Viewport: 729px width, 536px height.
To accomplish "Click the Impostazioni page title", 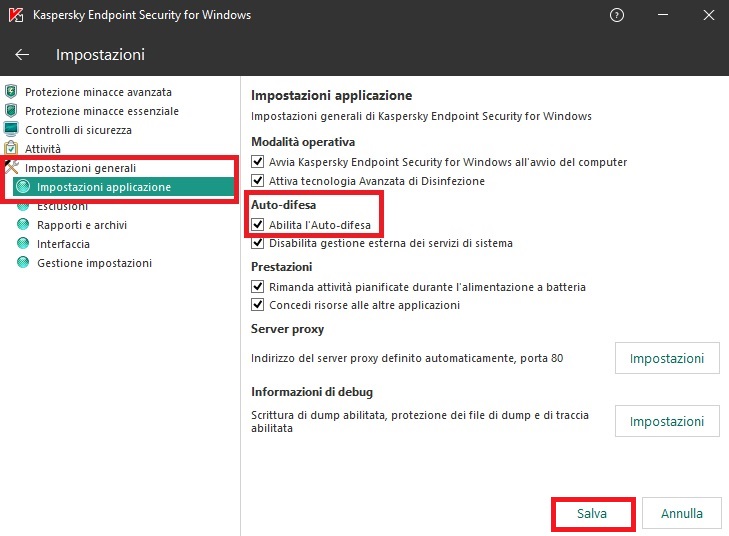I will click(100, 55).
